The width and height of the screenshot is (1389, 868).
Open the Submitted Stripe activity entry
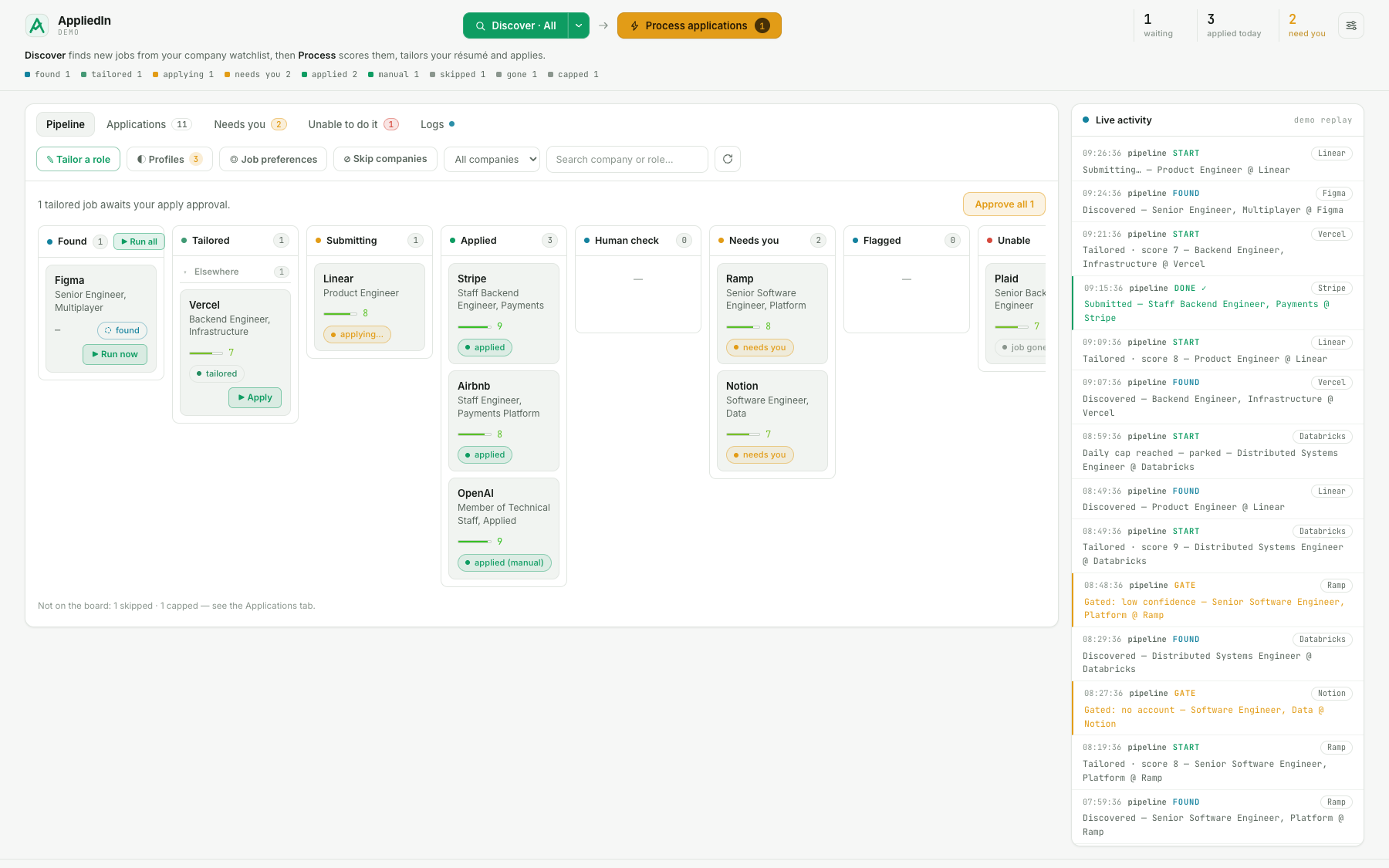pyautogui.click(x=1218, y=303)
